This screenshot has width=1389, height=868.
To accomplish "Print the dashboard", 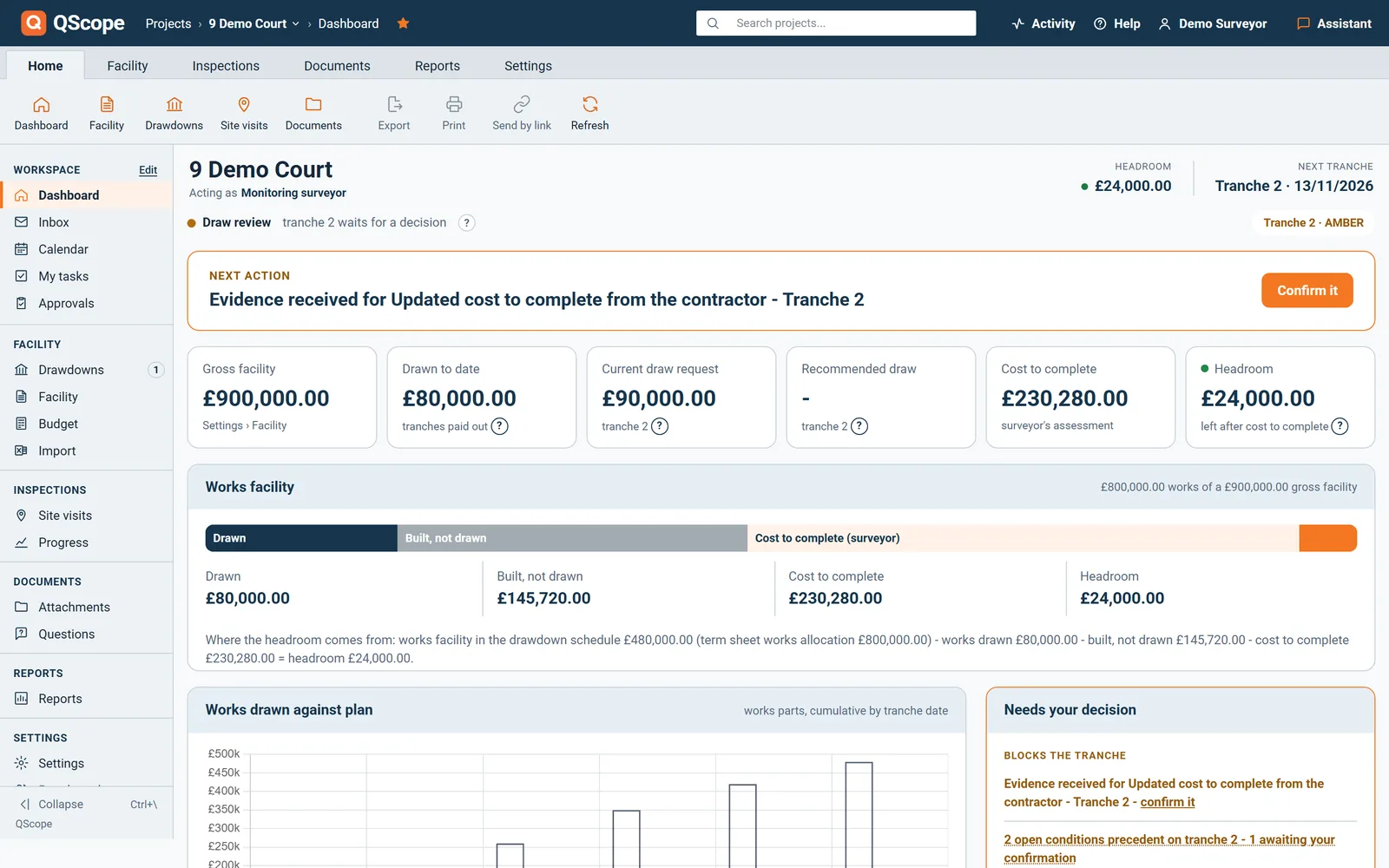I will click(454, 114).
